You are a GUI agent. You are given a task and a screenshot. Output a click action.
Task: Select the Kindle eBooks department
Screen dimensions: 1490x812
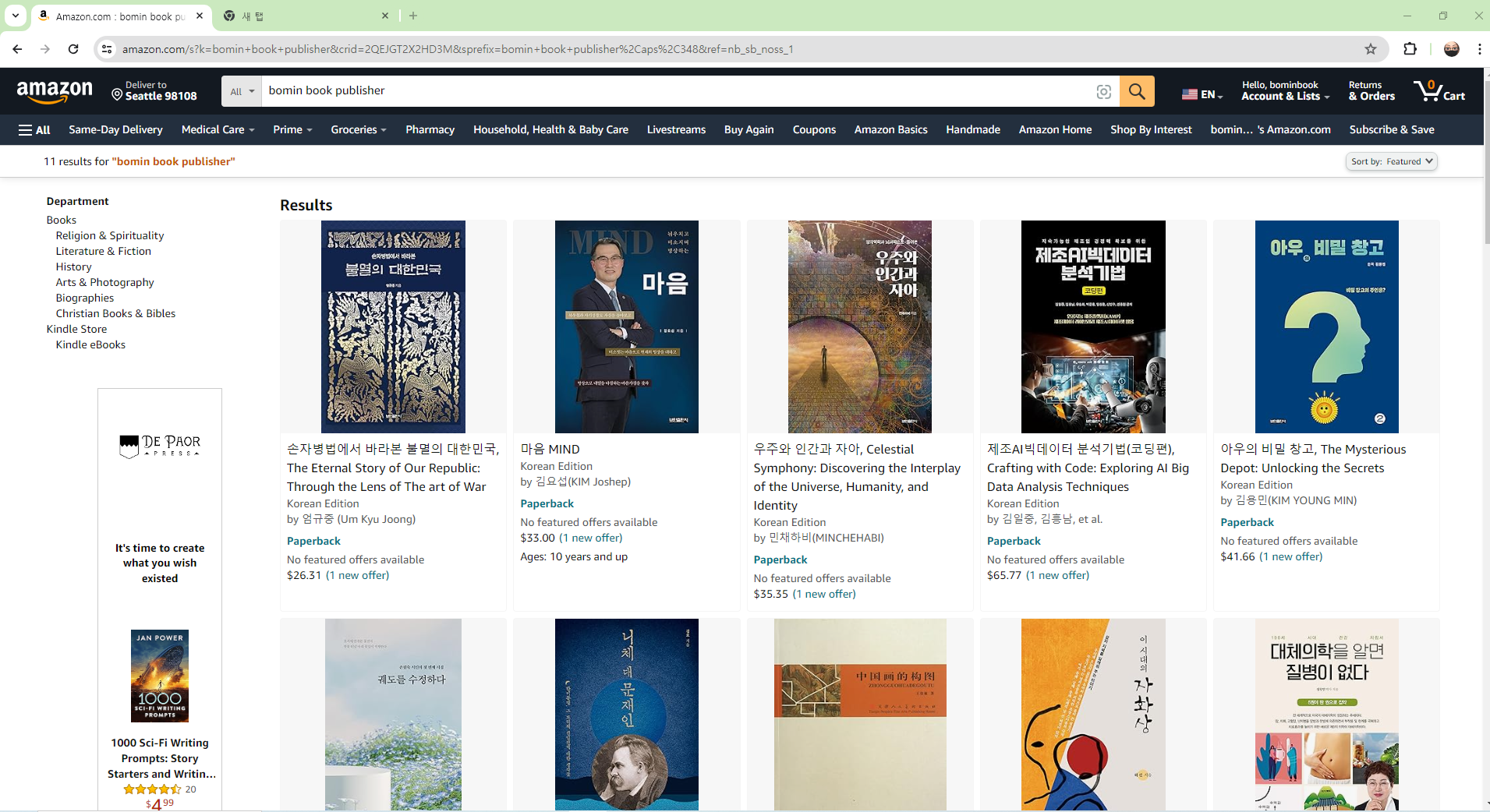pos(90,344)
